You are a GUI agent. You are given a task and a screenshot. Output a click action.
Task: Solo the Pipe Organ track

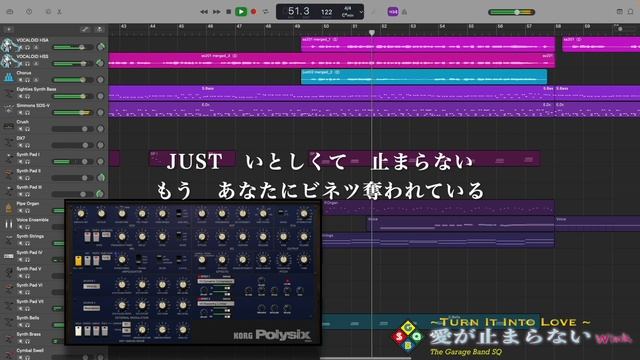[x=27, y=211]
